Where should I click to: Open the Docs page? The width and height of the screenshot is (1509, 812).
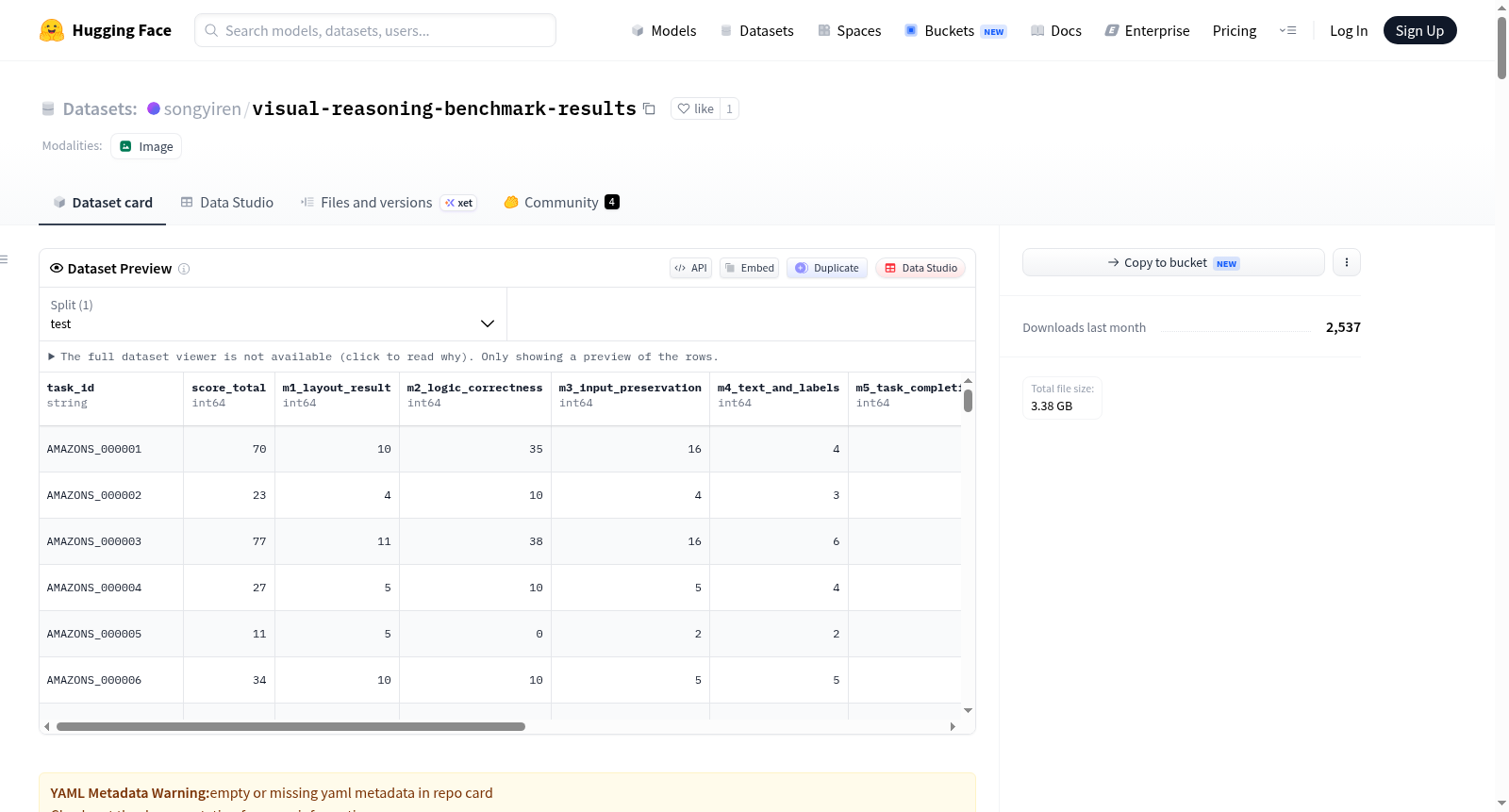(1056, 30)
